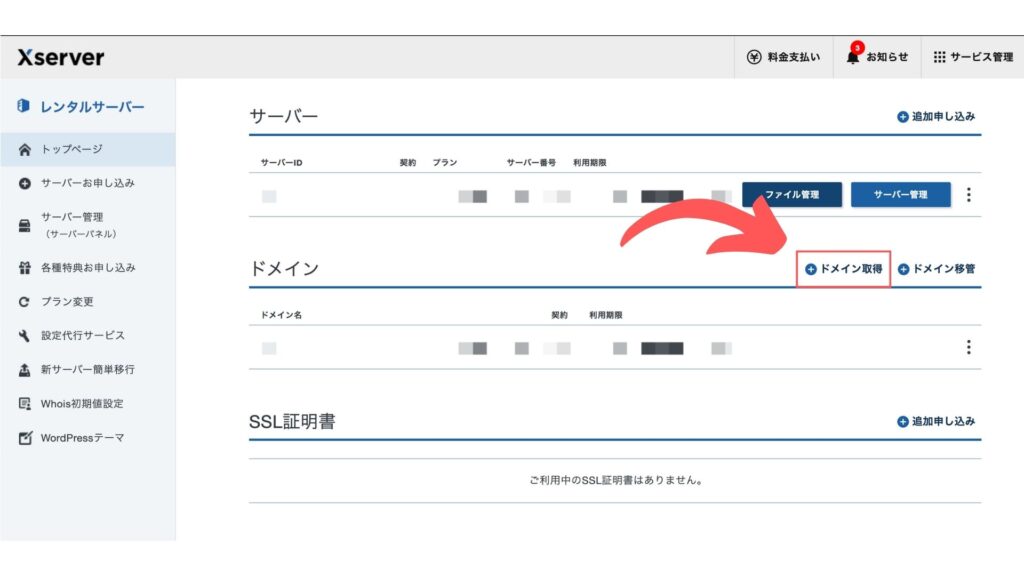Open Whois初期値設定 sidebar item
The image size is (1024, 576).
pos(88,404)
